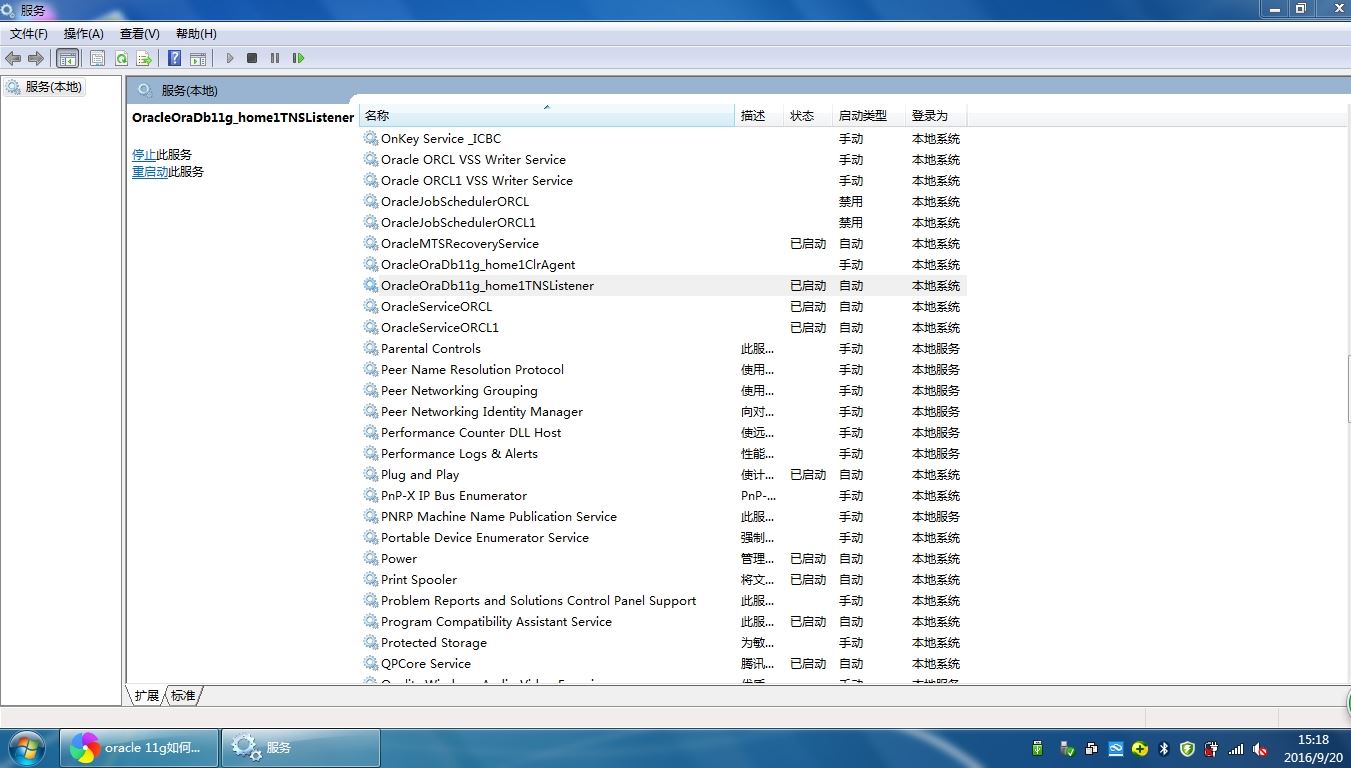Viewport: 1351px width, 768px height.
Task: Select the OracleMTSRecoveryService row
Action: (664, 244)
